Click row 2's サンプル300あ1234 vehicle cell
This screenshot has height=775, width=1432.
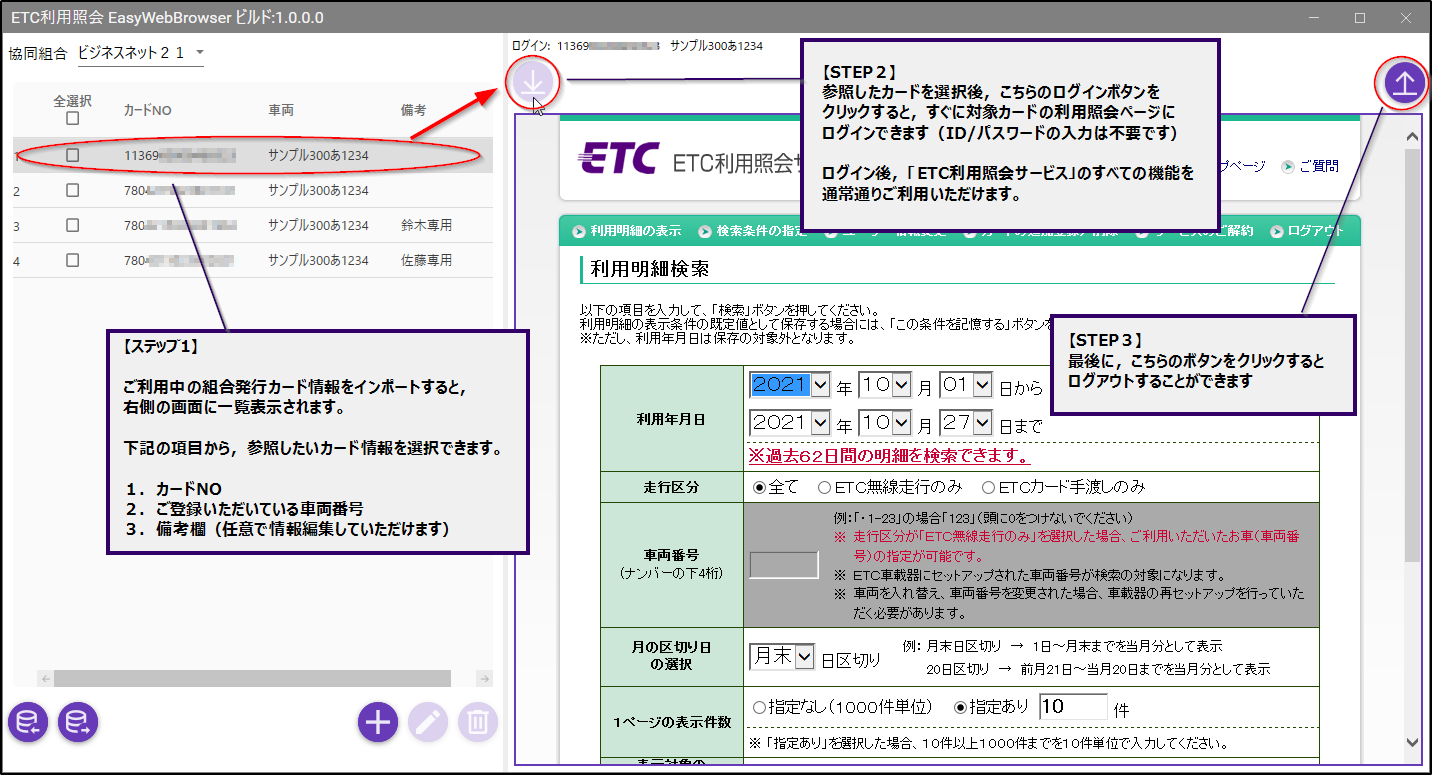tap(318, 190)
